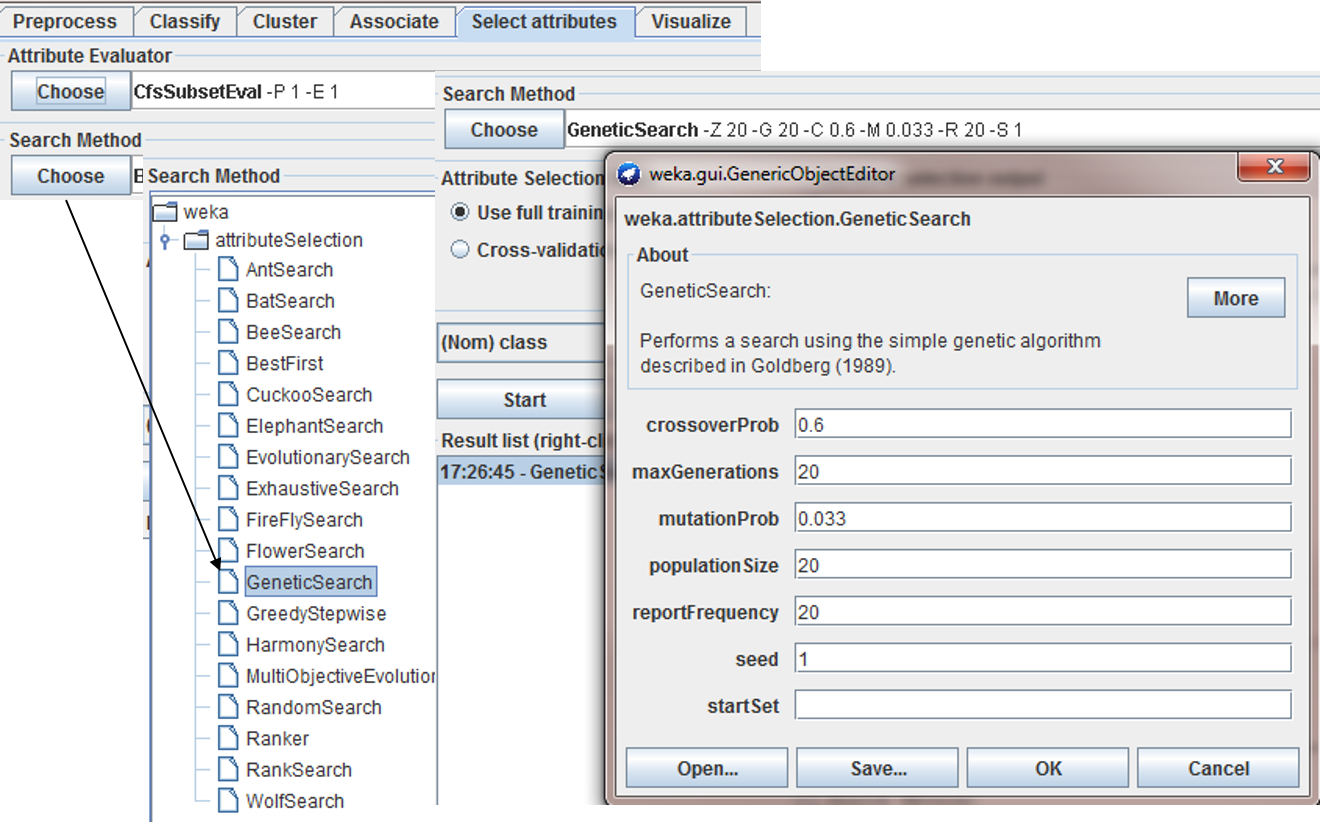Viewport: 1320px width, 822px height.
Task: Click the Open... button in editor dialog
Action: coord(707,768)
